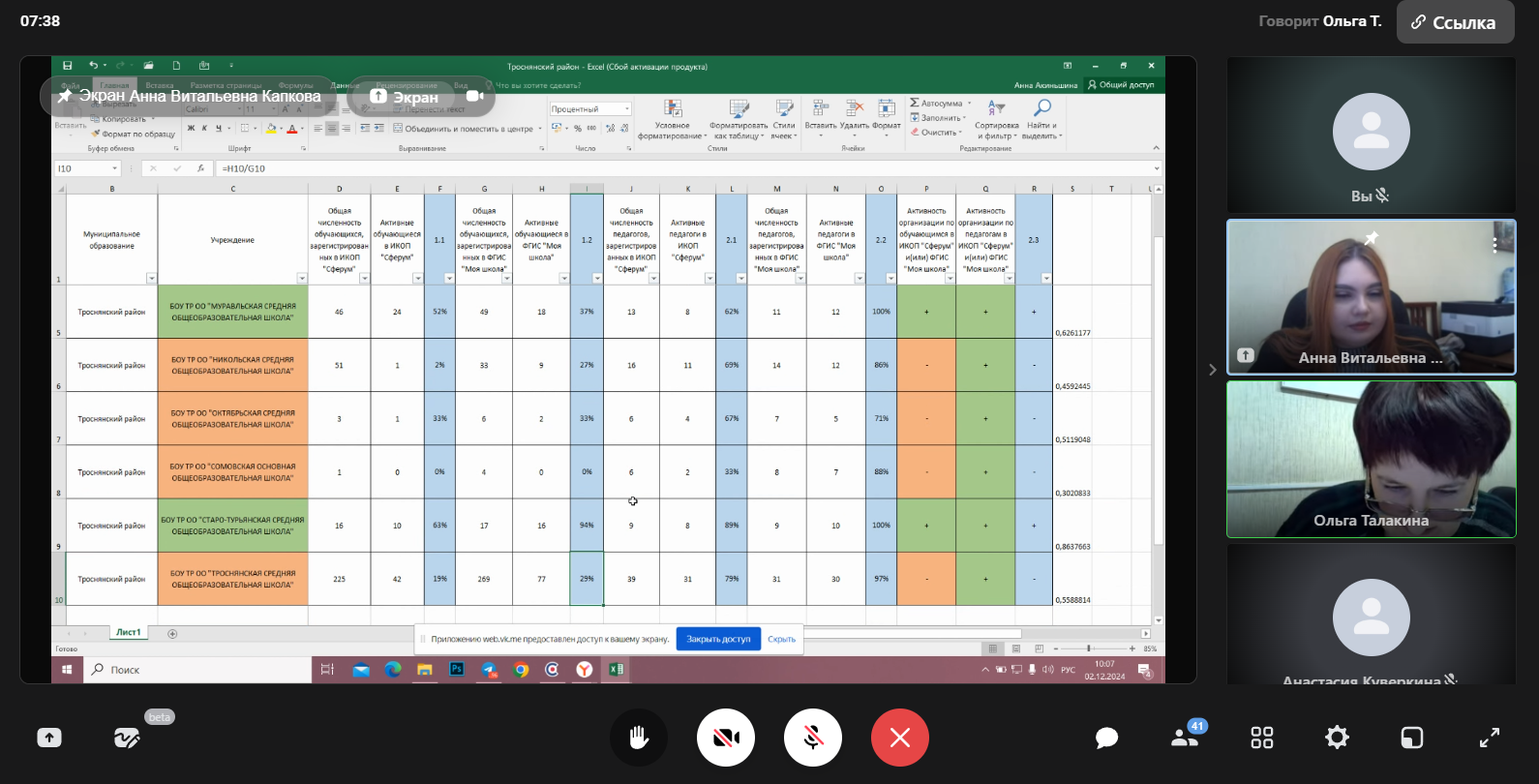Hide the sharing notification via Скрыть
Viewport: 1539px width, 784px height.
point(781,639)
